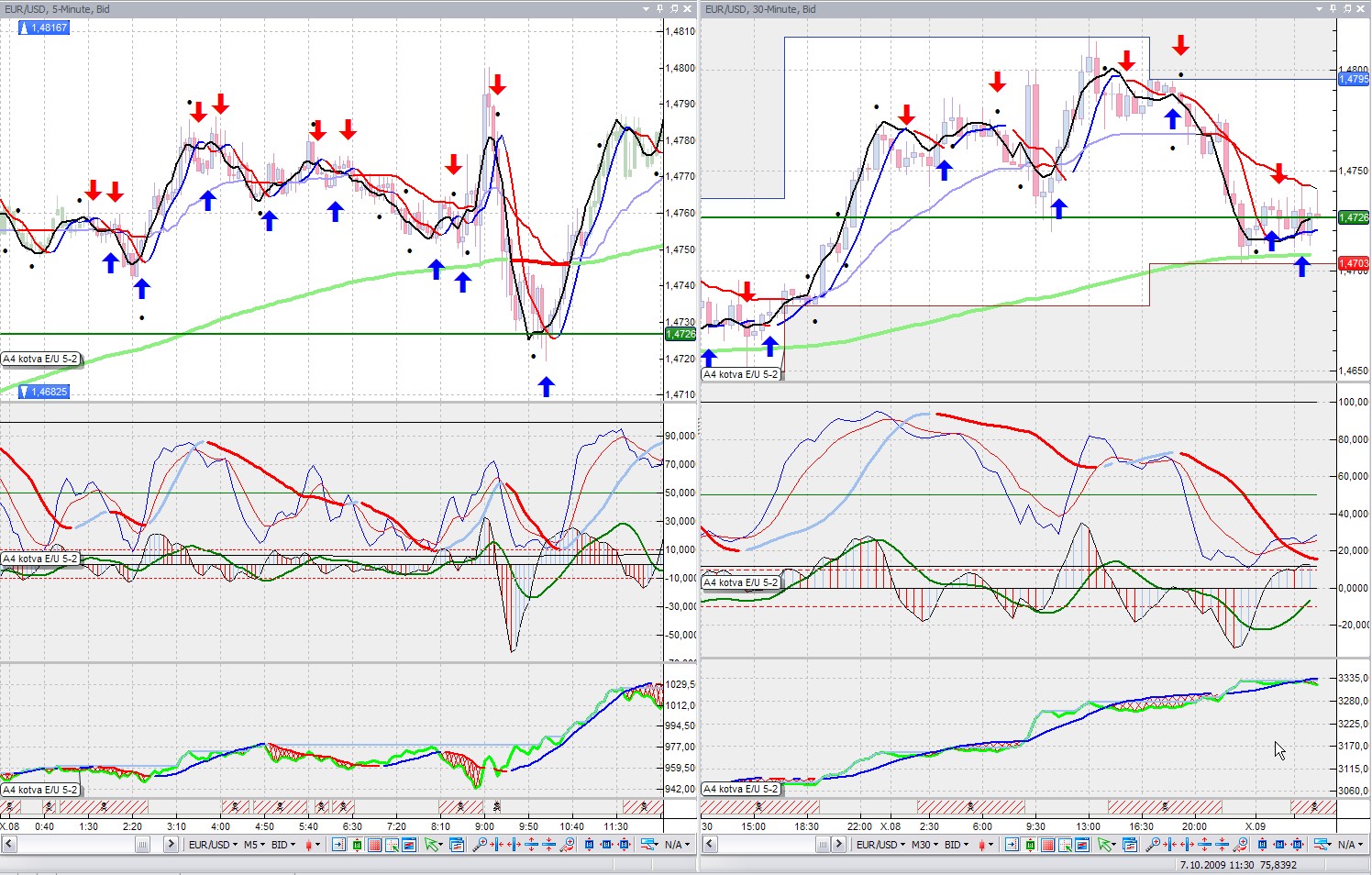Click fit-all-directions box icon in the 5-Minute chart toolbar
The width and height of the screenshot is (1372, 875).
(625, 845)
